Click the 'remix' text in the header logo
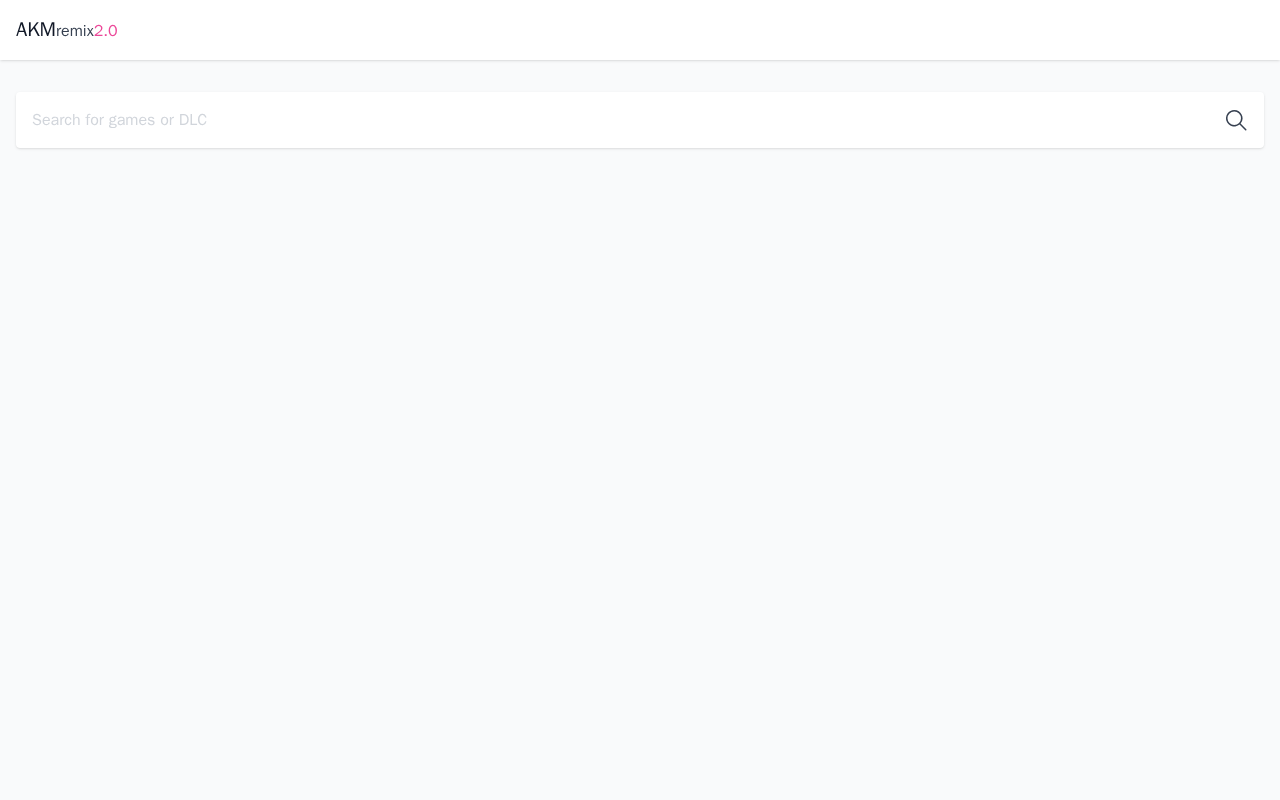Viewport: 1280px width, 800px height. 75,31
